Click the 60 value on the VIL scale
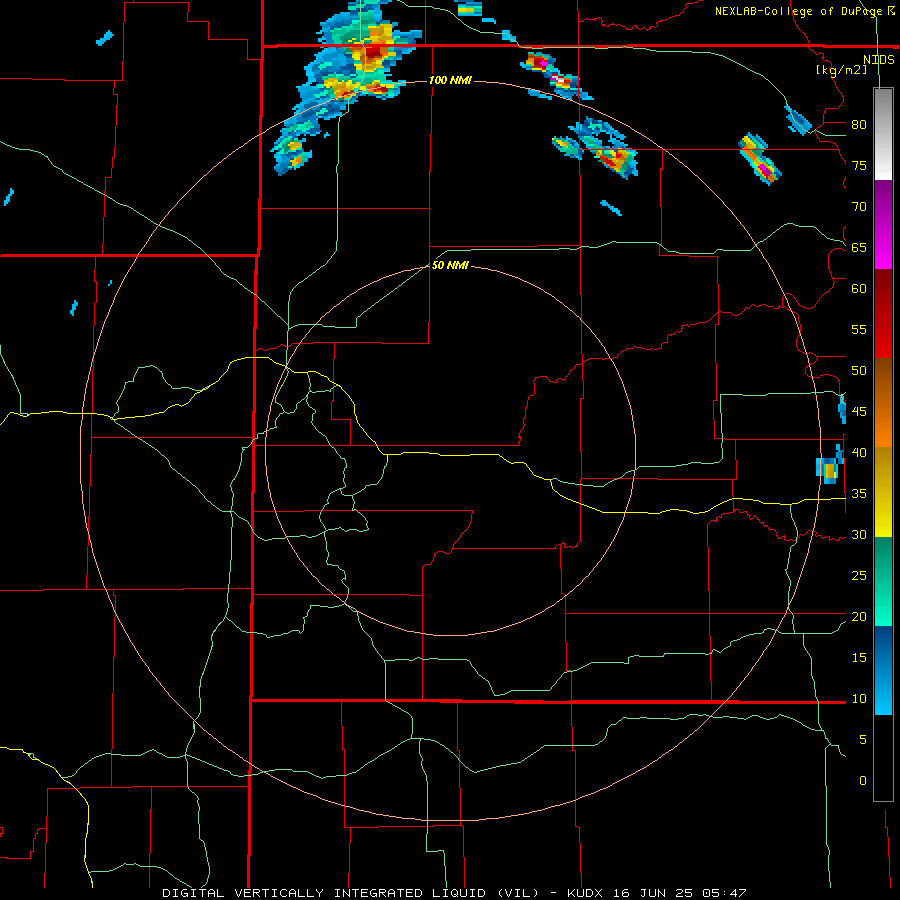This screenshot has width=900, height=900. (x=859, y=289)
